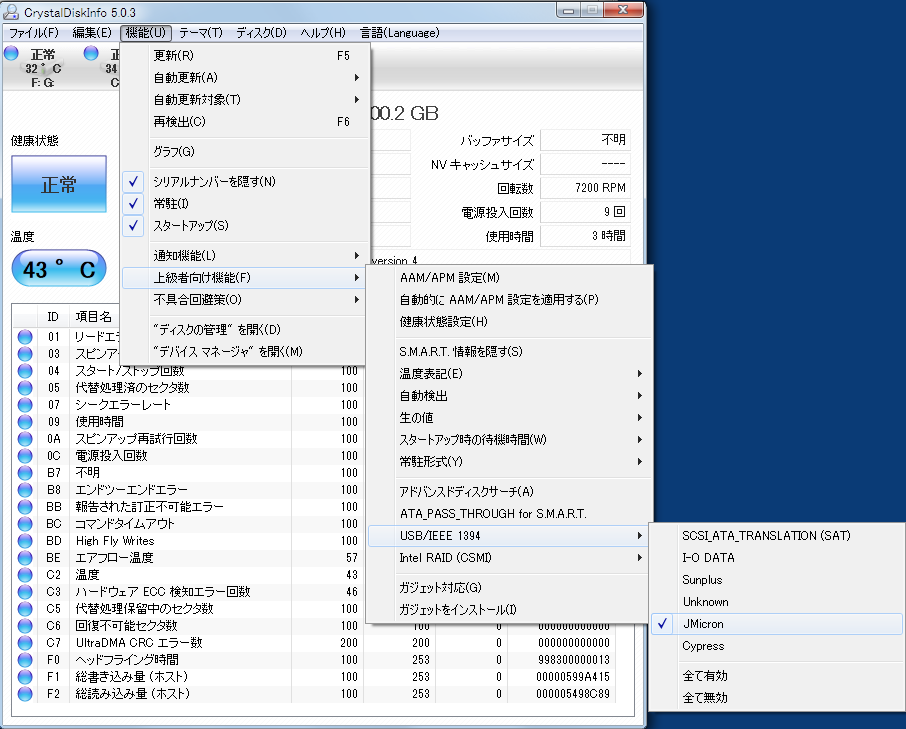906x729 pixels.
Task: Open the ディスク(D) menu
Action: click(x=260, y=33)
